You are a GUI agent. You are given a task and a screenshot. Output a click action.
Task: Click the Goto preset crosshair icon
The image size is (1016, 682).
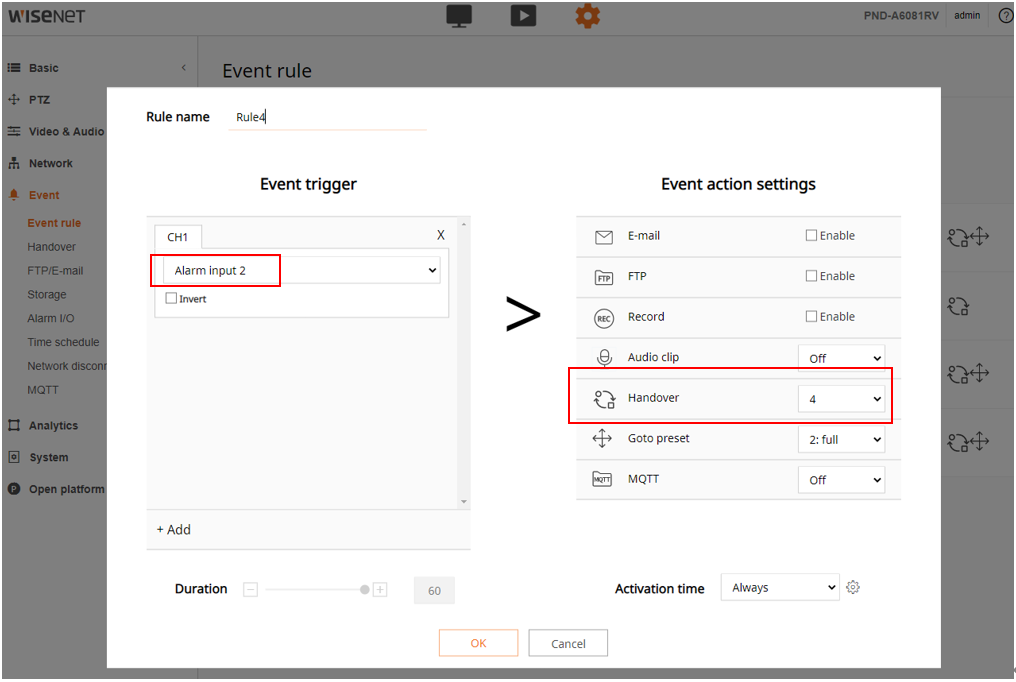[x=602, y=439]
